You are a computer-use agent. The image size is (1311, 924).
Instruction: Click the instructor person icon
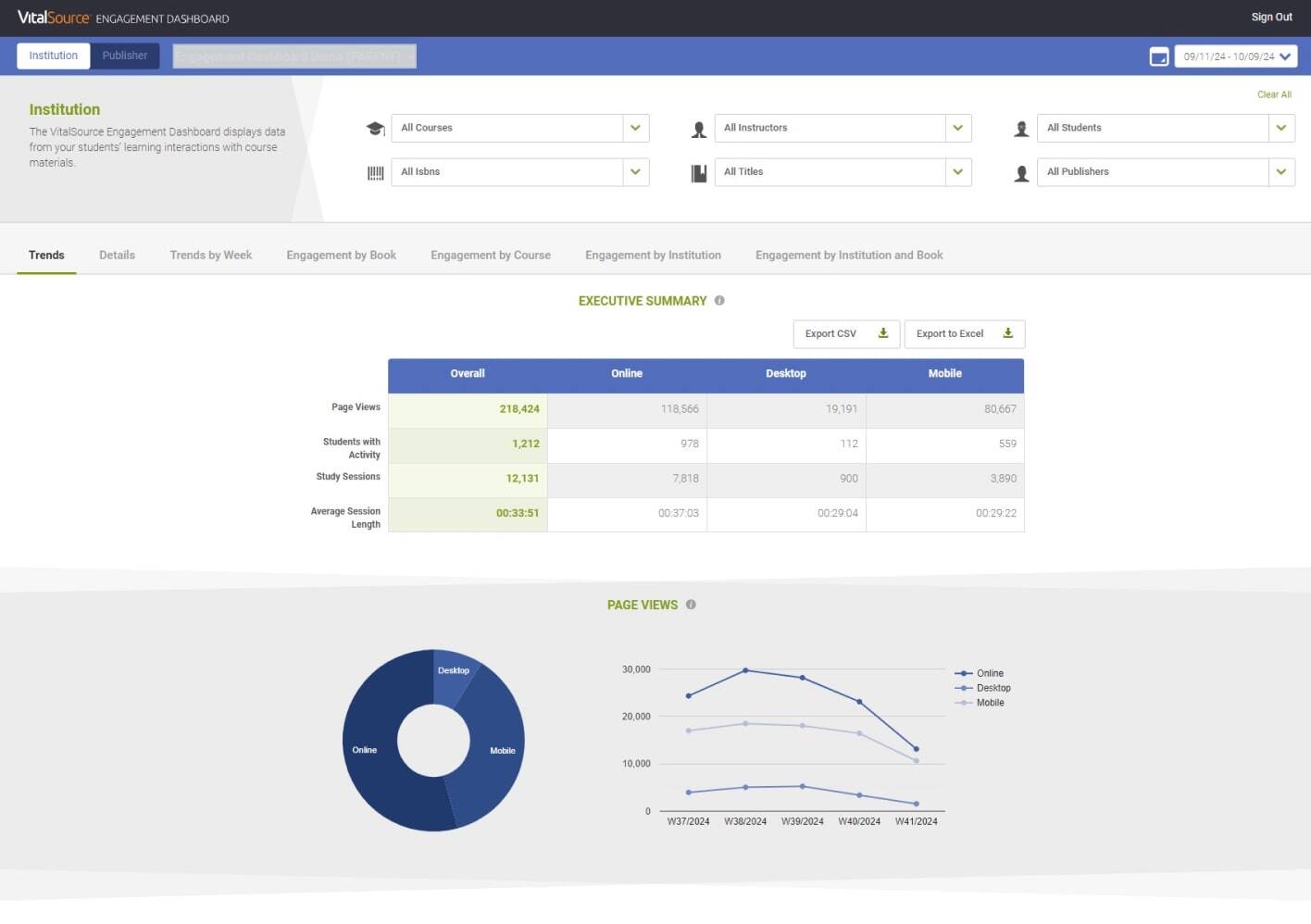pos(699,130)
